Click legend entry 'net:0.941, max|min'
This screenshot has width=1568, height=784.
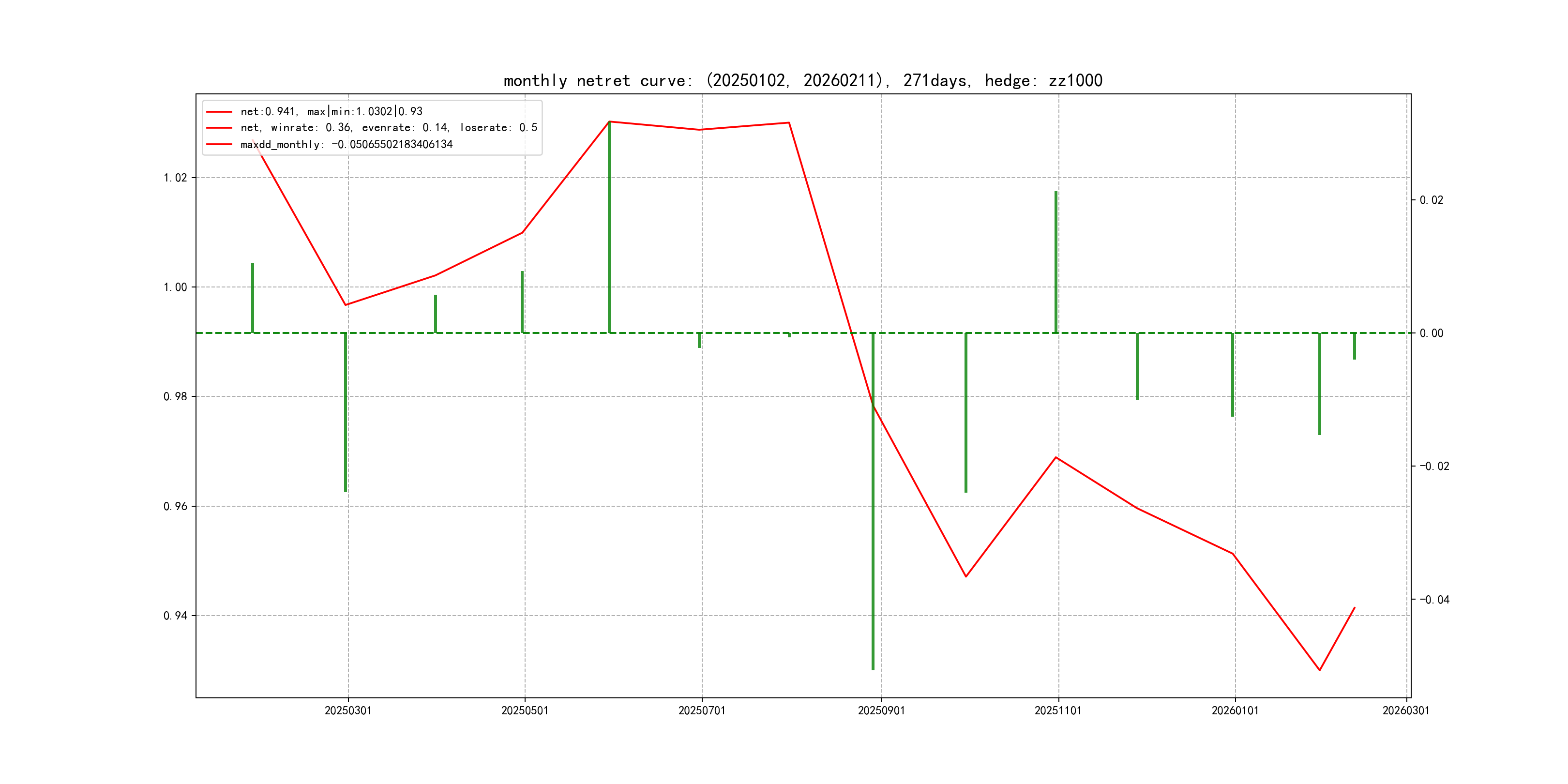[x=331, y=111]
